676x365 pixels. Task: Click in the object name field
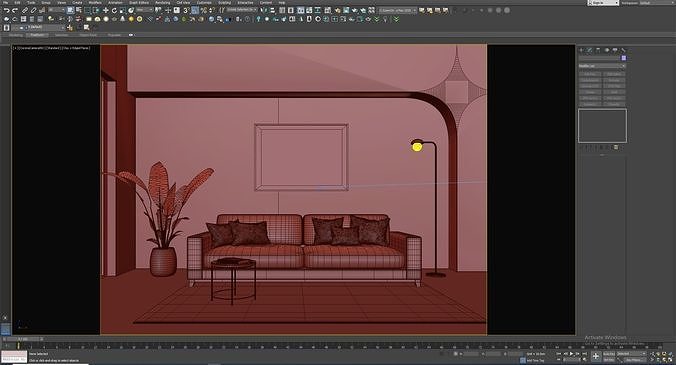pos(599,58)
